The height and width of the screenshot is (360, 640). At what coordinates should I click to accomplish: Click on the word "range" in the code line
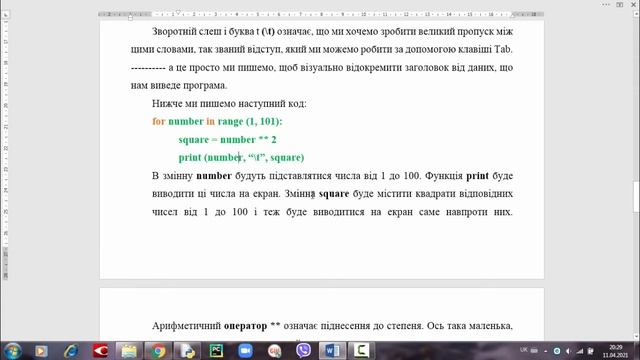tap(230, 122)
